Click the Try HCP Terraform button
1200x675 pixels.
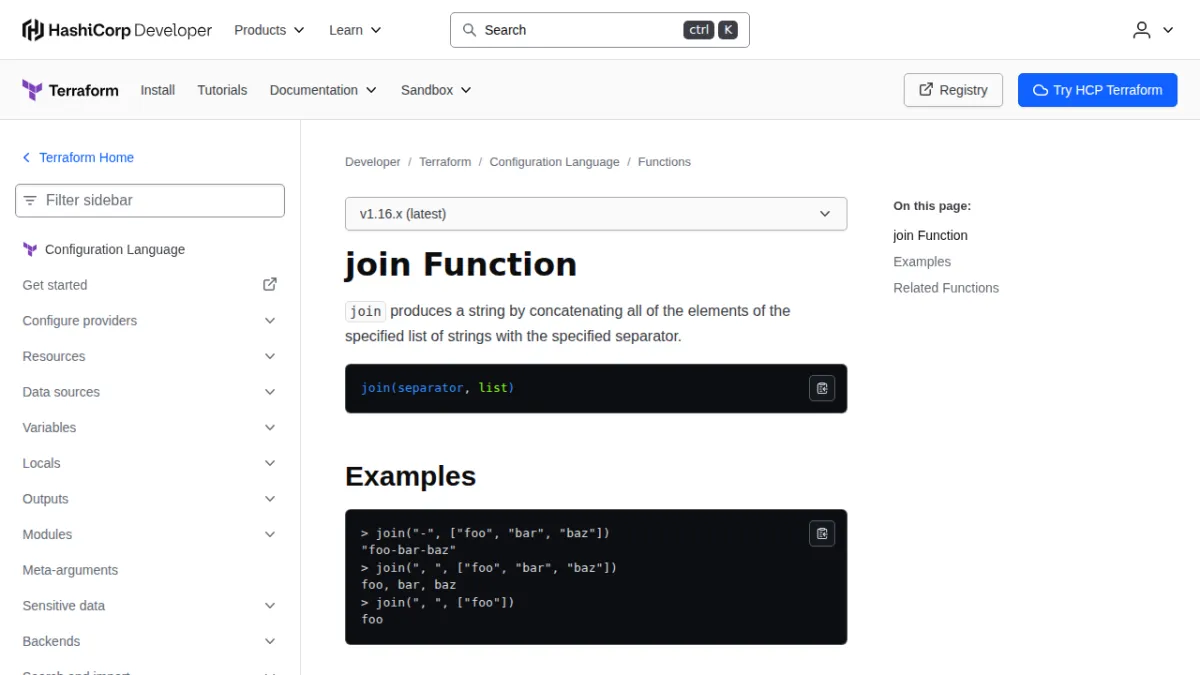(x=1098, y=90)
